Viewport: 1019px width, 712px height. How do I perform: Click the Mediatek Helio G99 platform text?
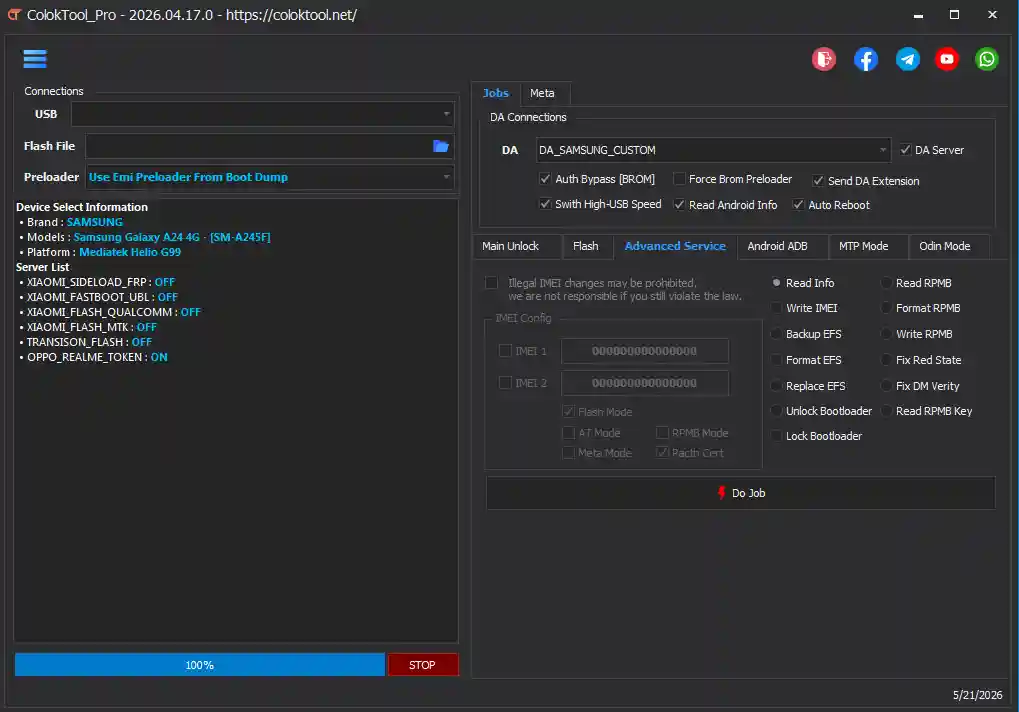point(130,252)
